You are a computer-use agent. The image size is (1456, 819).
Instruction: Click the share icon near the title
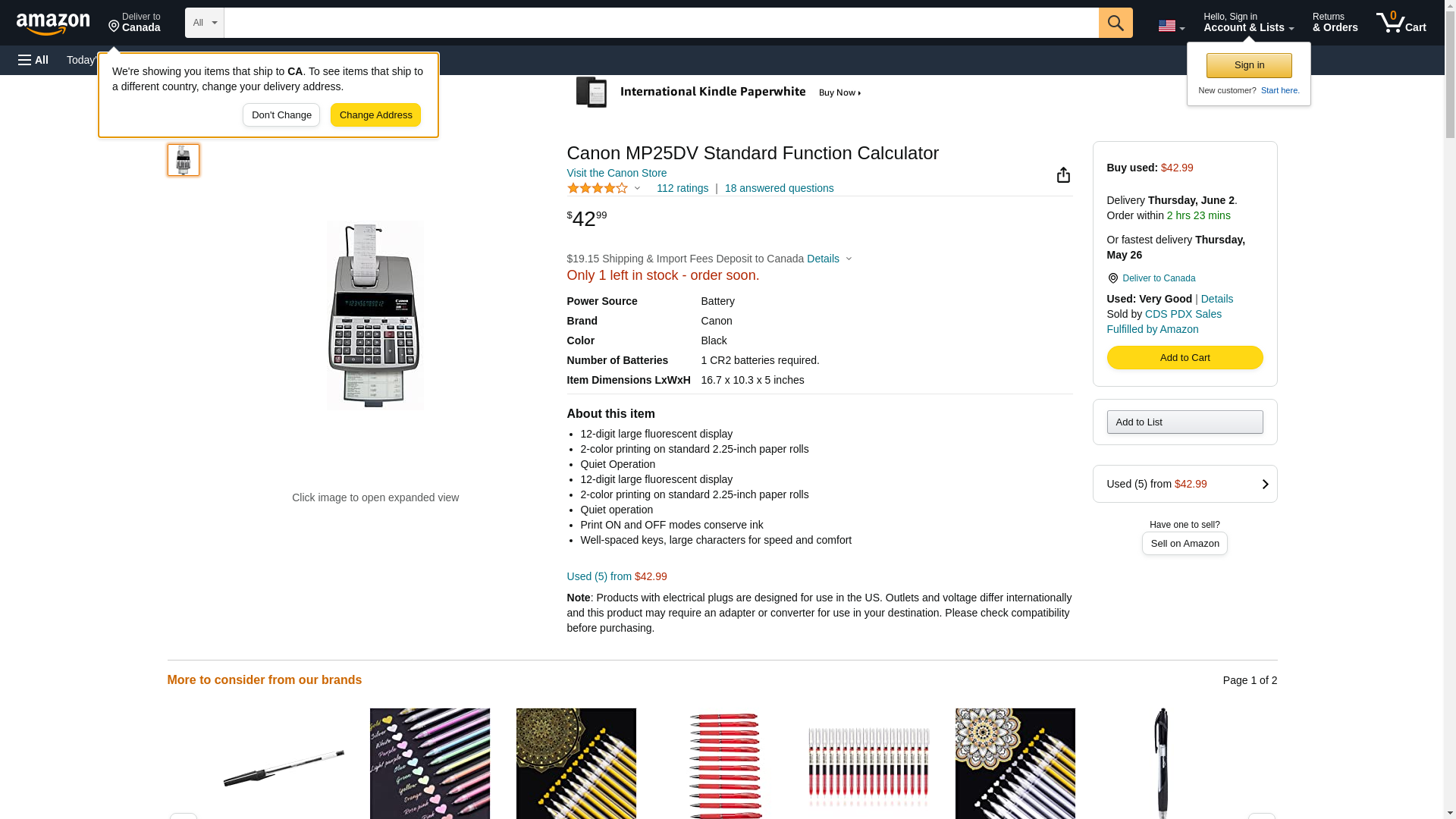click(1063, 175)
